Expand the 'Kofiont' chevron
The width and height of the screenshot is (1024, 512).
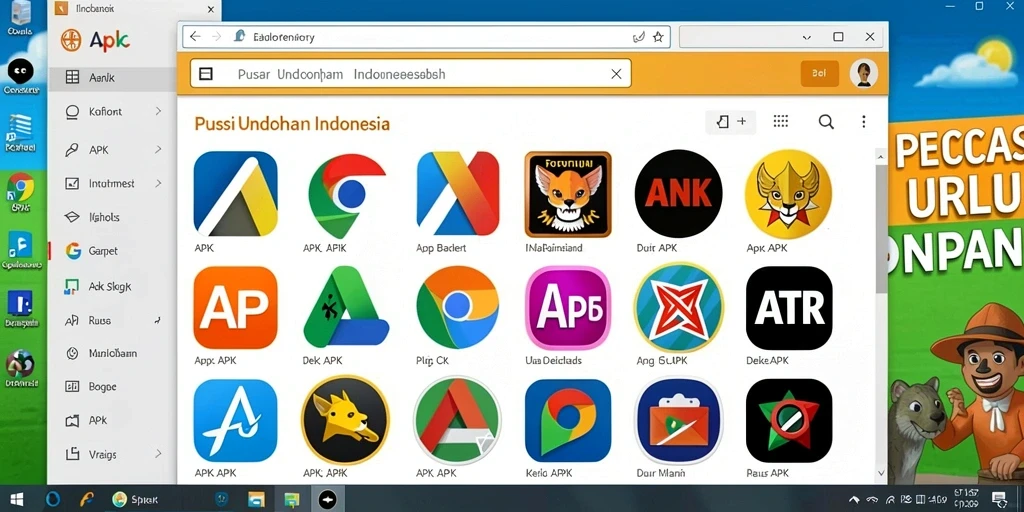coord(158,112)
